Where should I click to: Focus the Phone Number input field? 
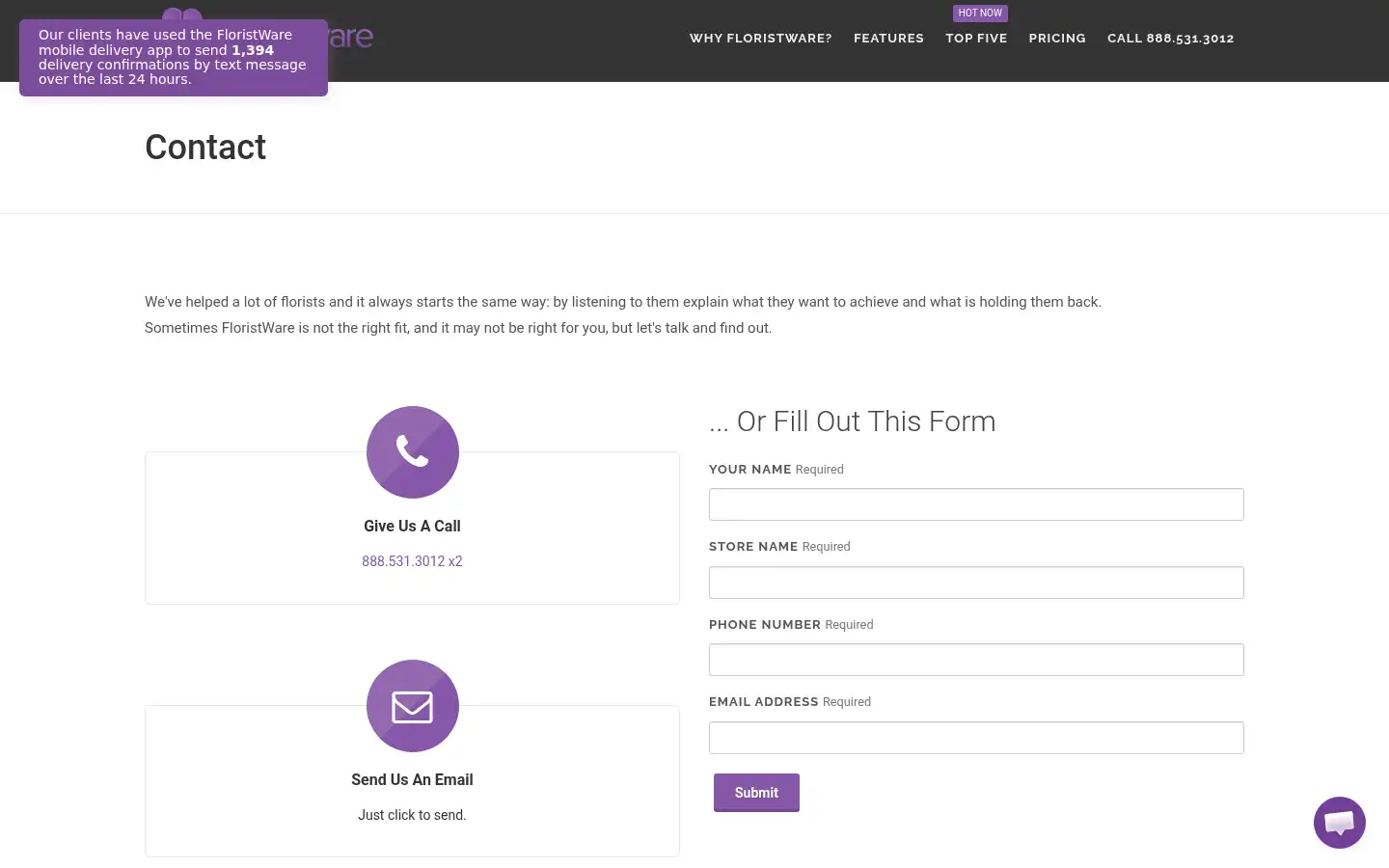[x=976, y=660]
